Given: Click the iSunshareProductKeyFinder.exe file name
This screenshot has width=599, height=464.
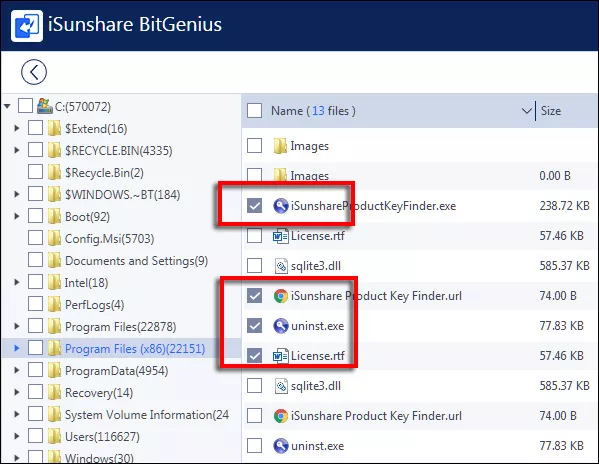Looking at the screenshot, I should click(373, 206).
